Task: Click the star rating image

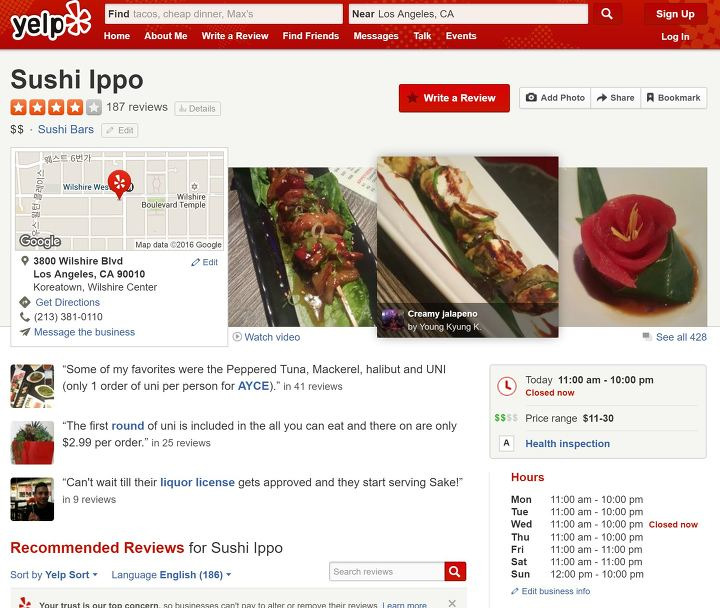Action: coord(56,107)
